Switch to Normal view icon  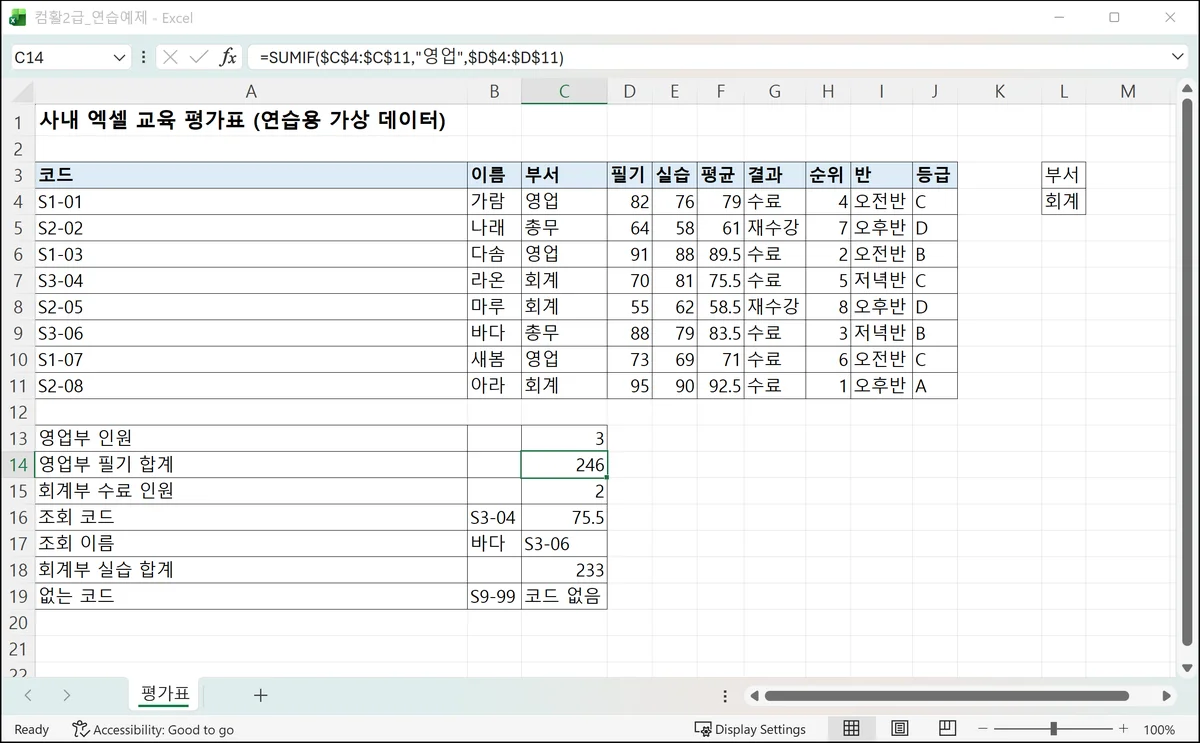[851, 728]
